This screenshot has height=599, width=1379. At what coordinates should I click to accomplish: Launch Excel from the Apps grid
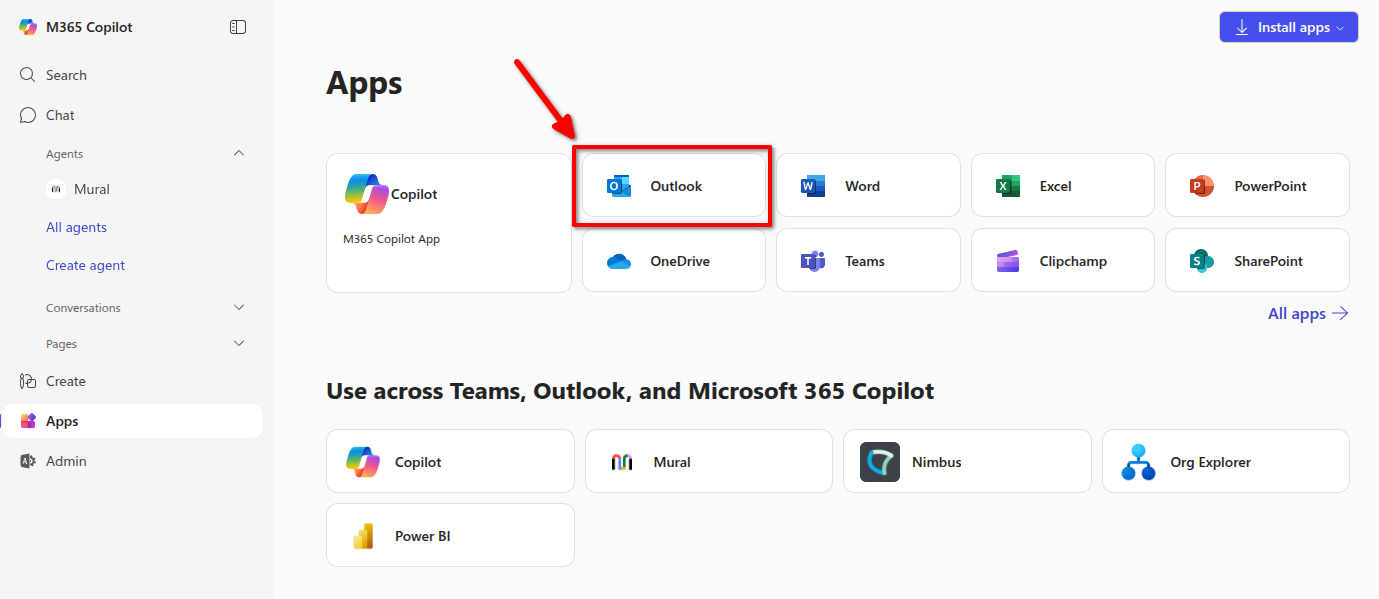1062,186
